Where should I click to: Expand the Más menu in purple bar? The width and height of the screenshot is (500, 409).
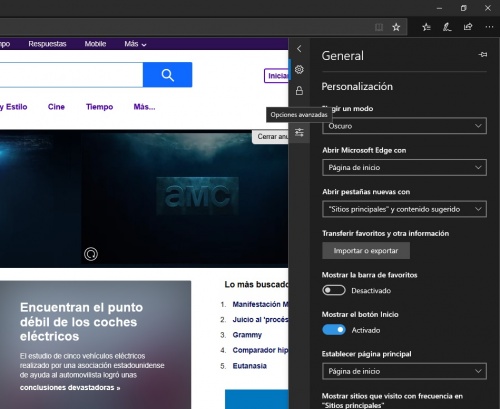[x=135, y=44]
